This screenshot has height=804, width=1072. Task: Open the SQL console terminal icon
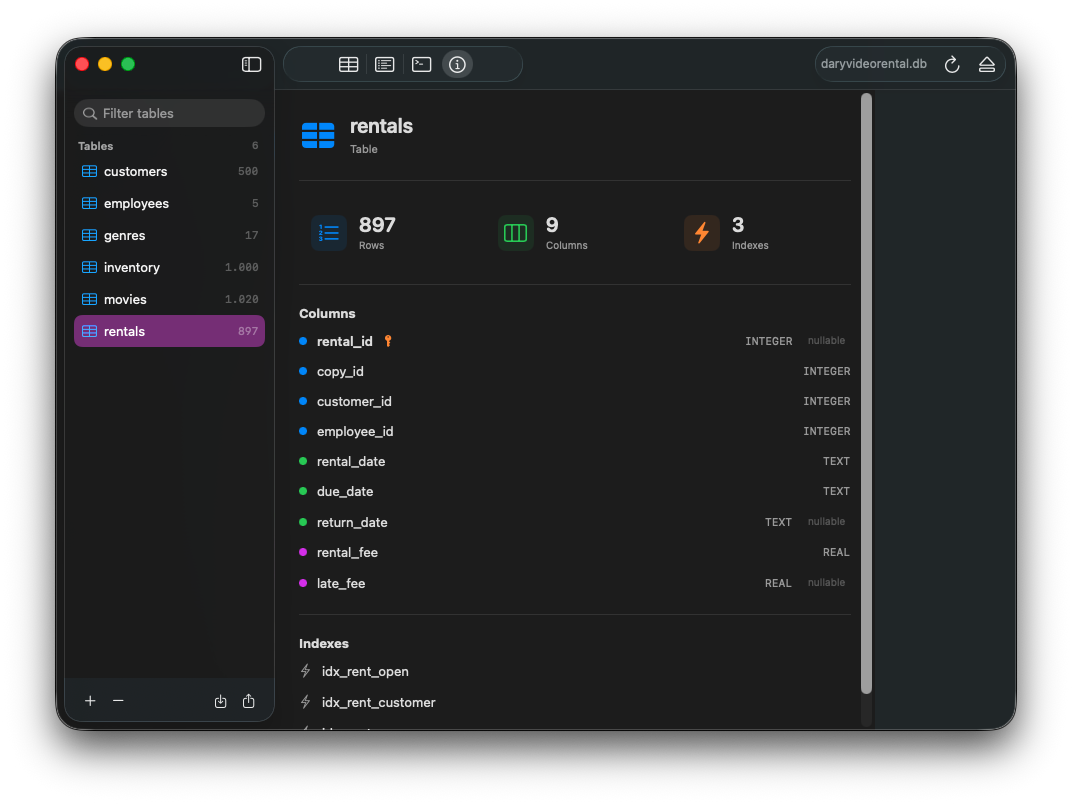[x=422, y=64]
